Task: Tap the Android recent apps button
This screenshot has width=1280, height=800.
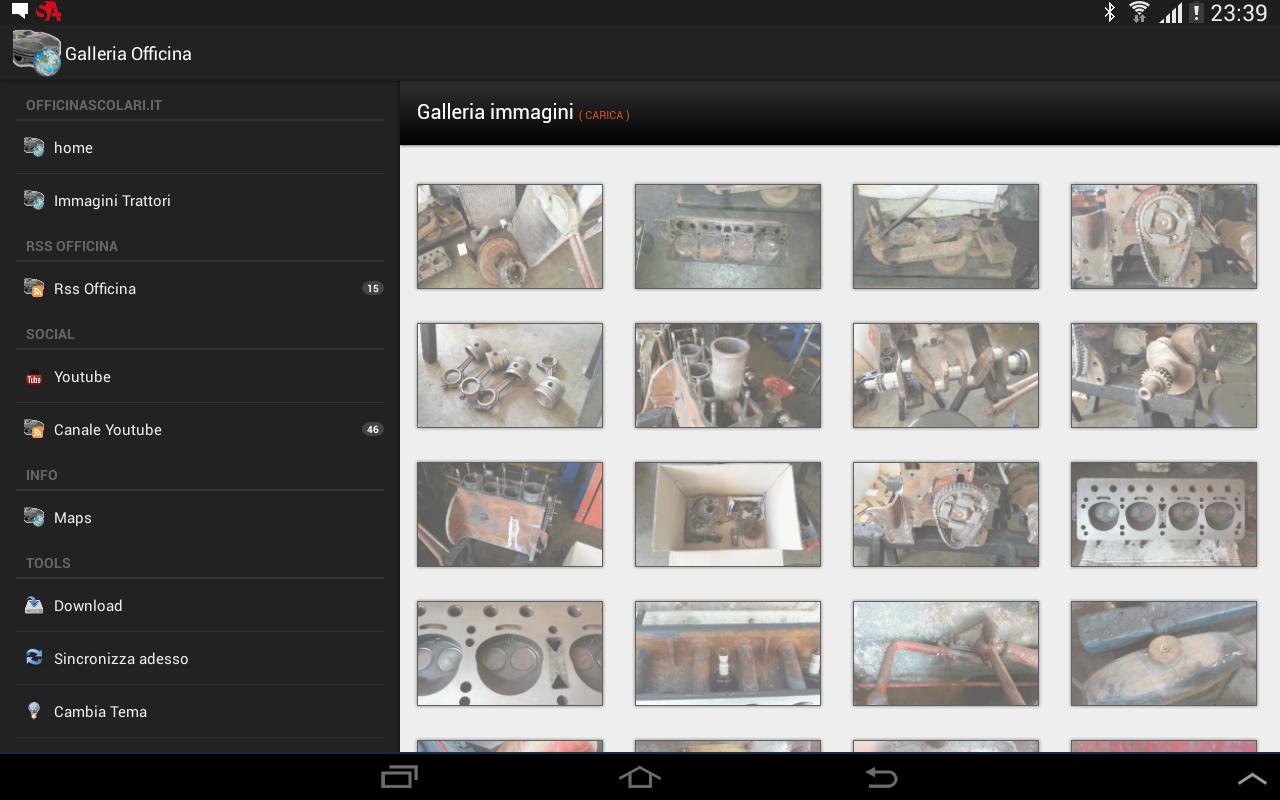Action: [x=400, y=777]
